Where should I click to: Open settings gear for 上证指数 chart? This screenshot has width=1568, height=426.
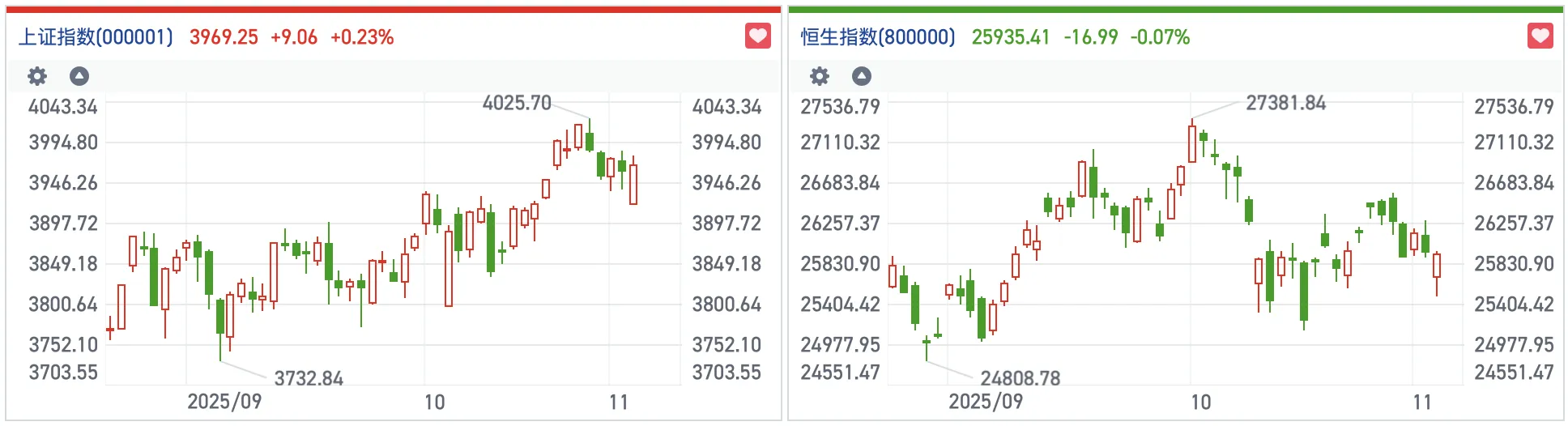(37, 76)
